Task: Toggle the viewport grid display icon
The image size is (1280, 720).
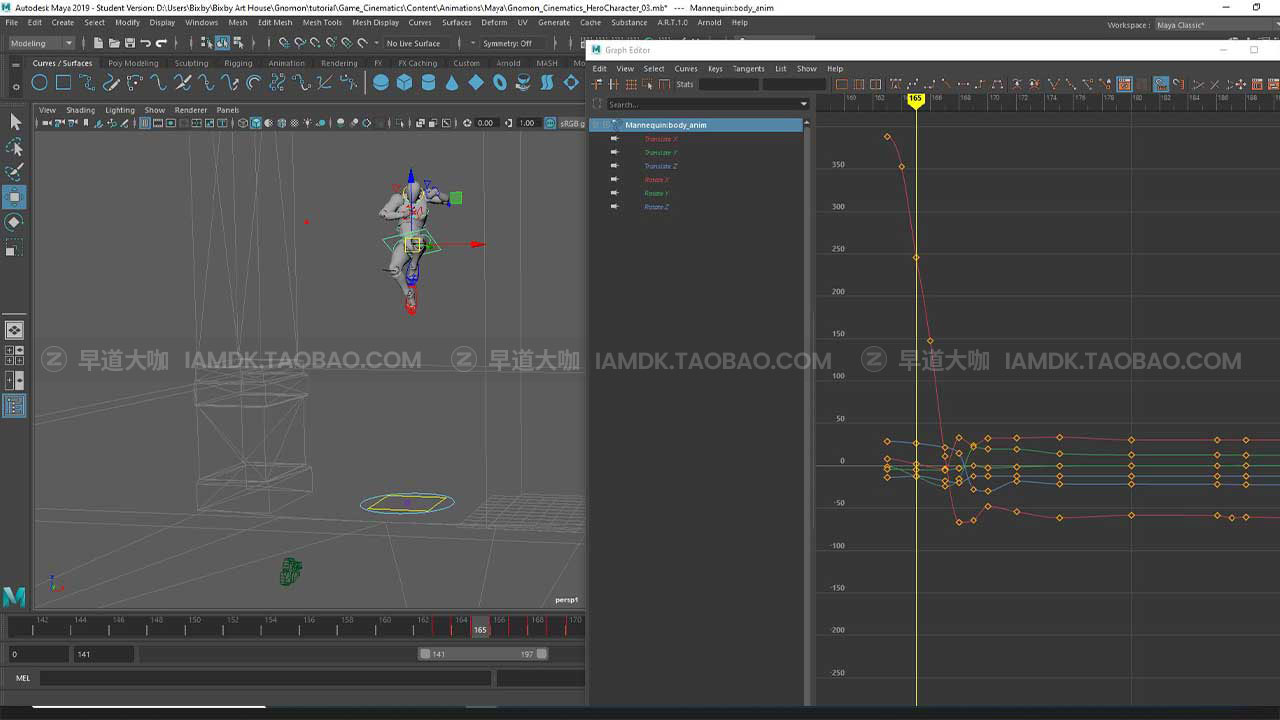Action: [x=145, y=123]
